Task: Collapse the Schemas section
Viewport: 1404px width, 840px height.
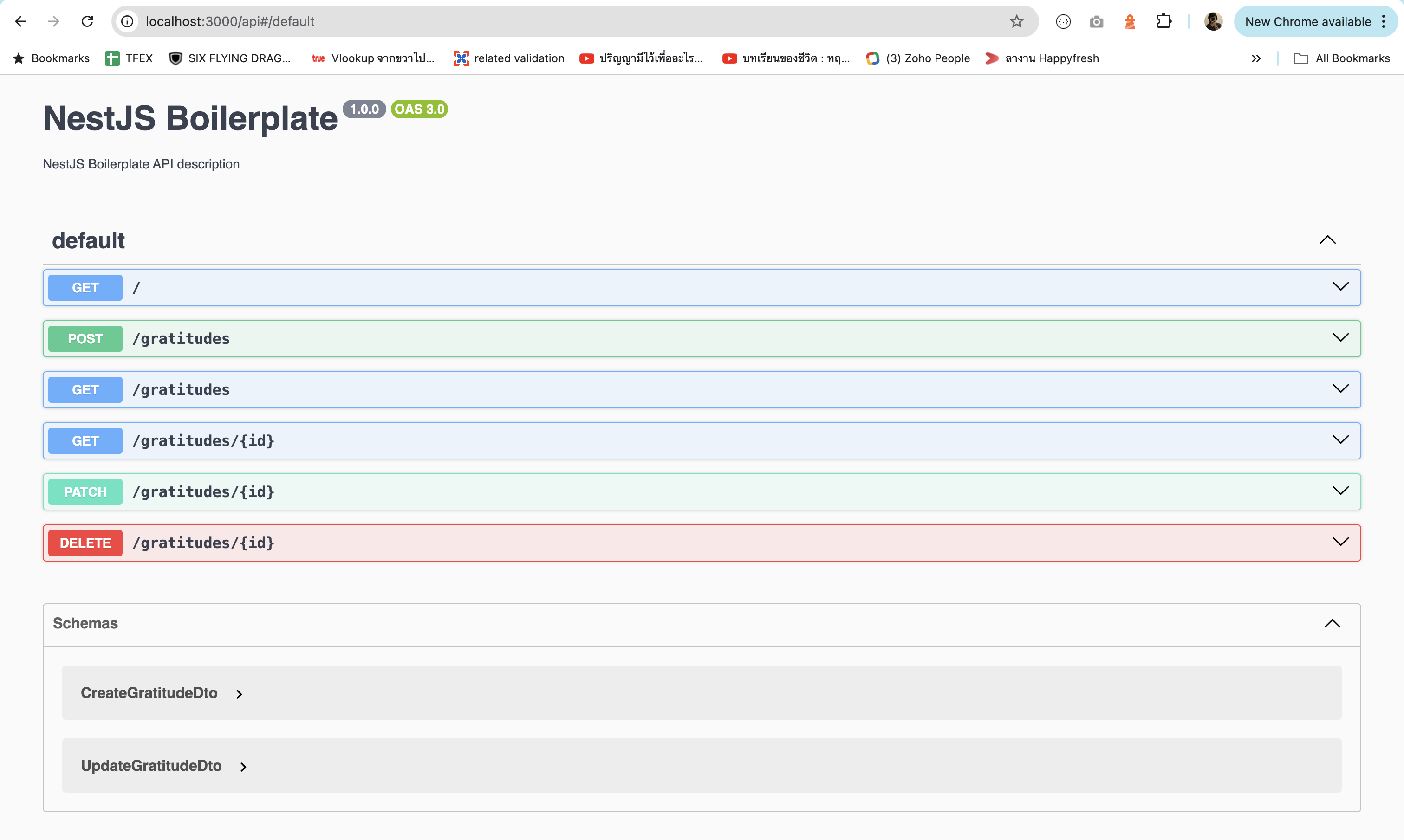Action: [1332, 624]
